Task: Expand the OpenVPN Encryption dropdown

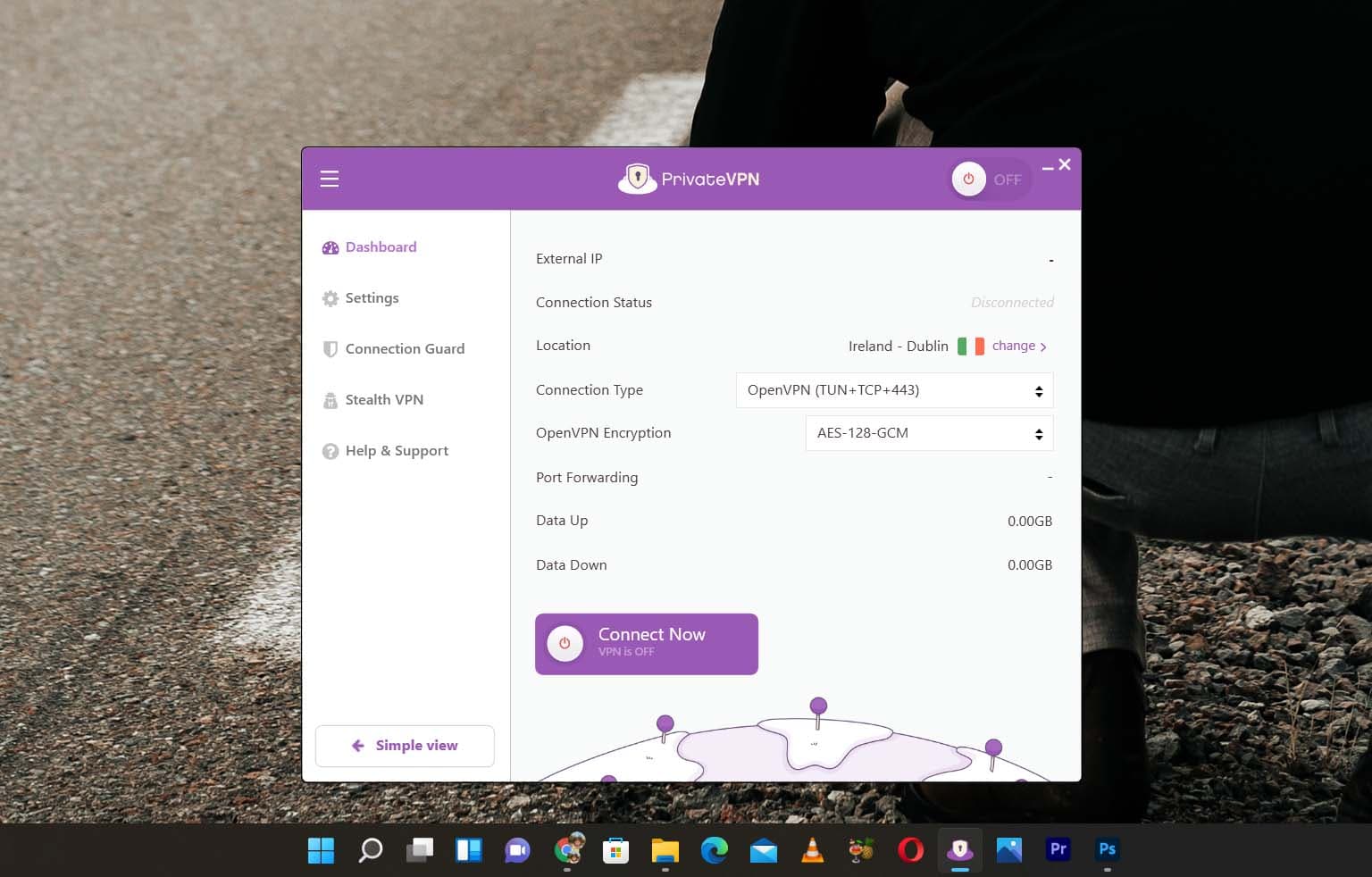Action: [x=929, y=433]
